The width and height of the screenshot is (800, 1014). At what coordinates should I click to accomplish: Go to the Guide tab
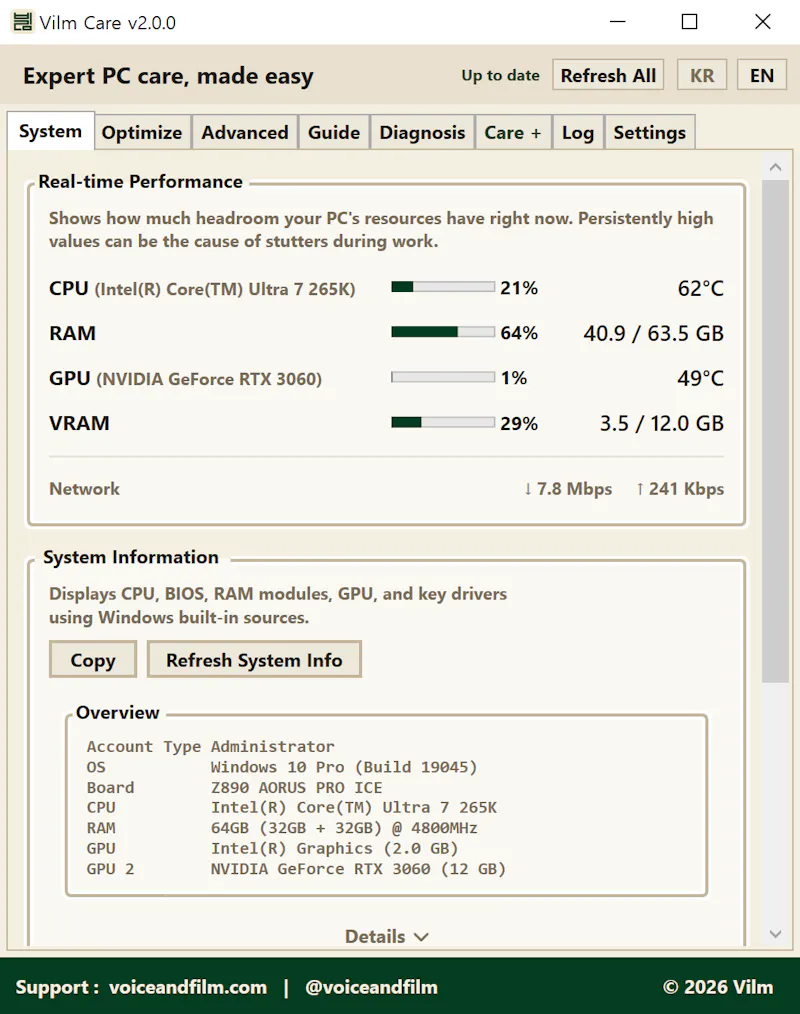point(334,133)
